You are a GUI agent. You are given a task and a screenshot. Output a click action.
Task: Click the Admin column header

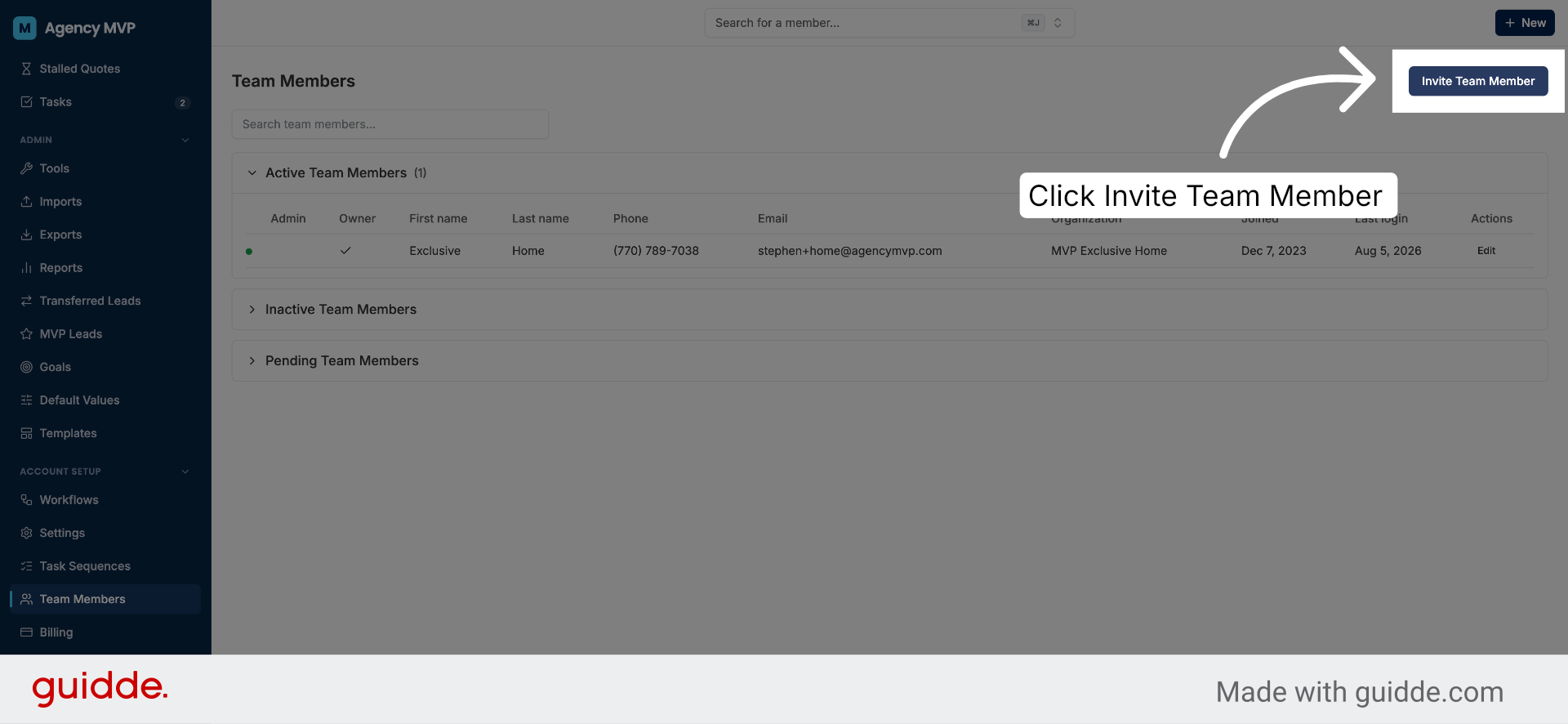[x=288, y=218]
